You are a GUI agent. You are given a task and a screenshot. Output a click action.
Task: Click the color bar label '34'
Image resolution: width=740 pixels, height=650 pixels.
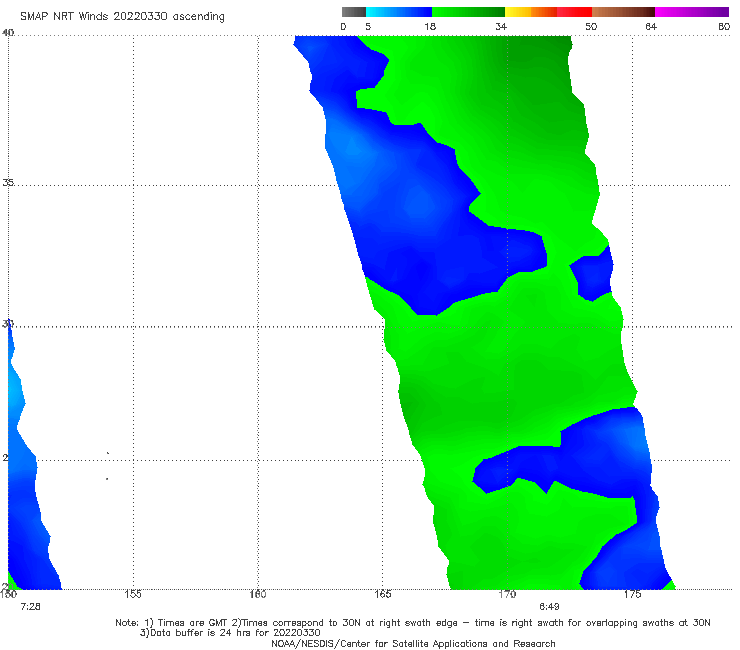501,26
